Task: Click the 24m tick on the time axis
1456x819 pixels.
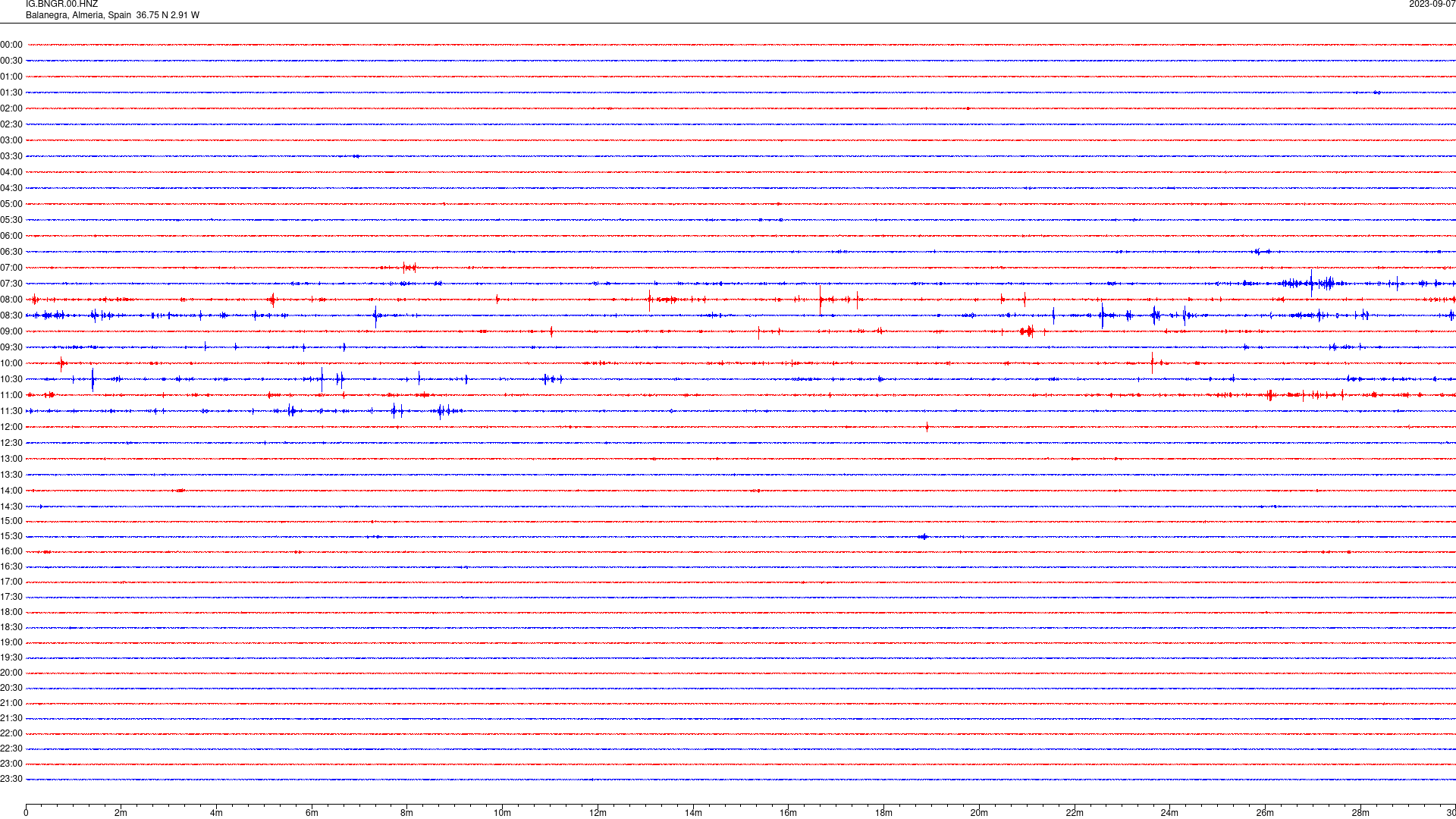Action: coord(1169,813)
